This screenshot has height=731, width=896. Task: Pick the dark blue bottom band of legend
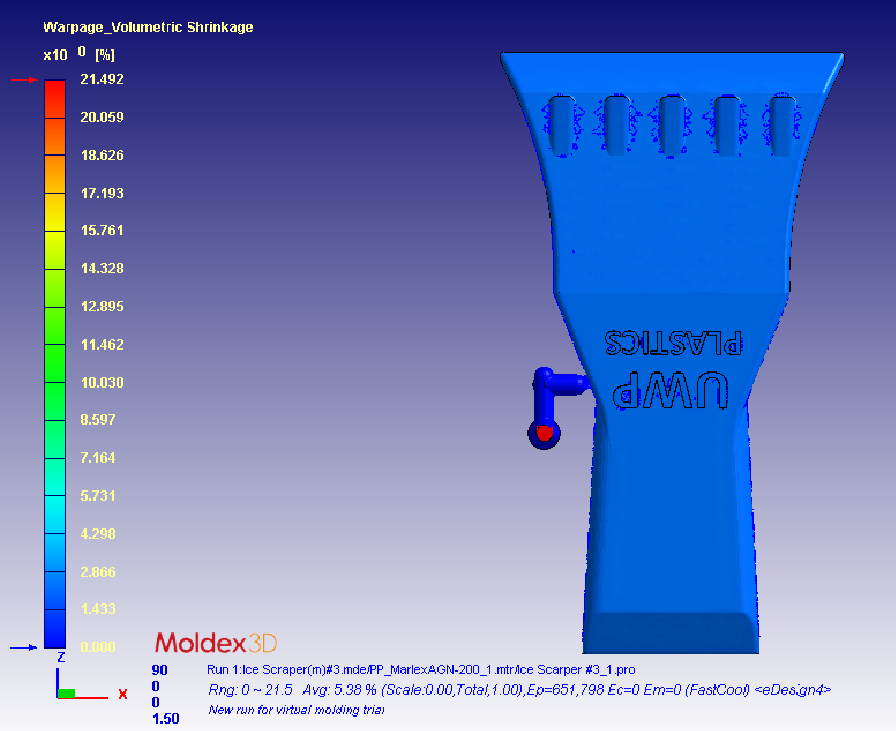click(x=55, y=629)
